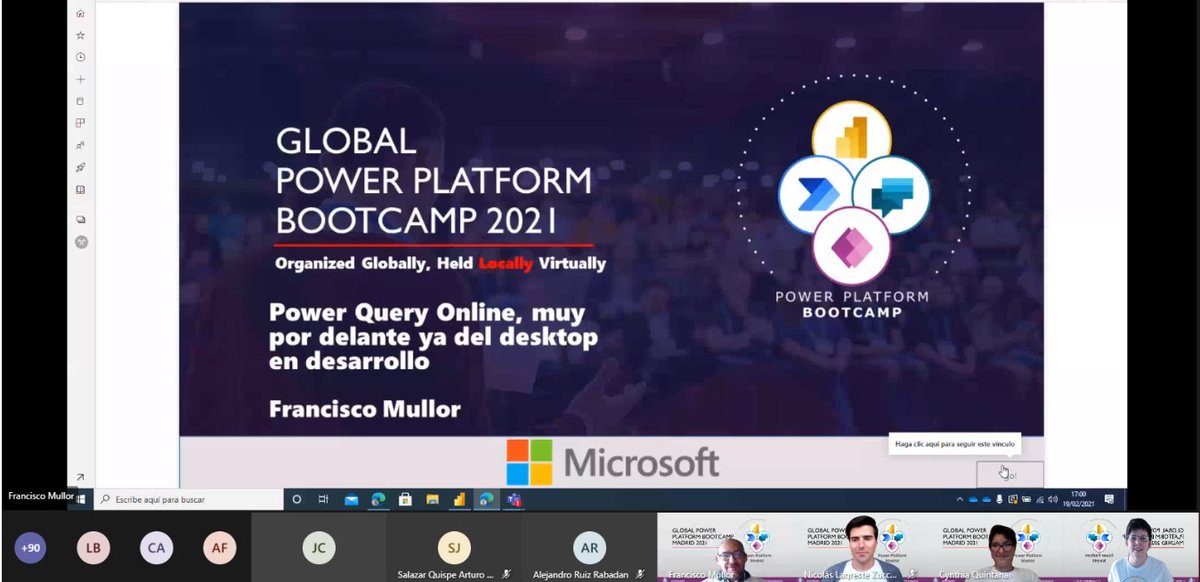1200x582 pixels.
Task: Open Shared with me people icon
Action: pyautogui.click(x=80, y=145)
